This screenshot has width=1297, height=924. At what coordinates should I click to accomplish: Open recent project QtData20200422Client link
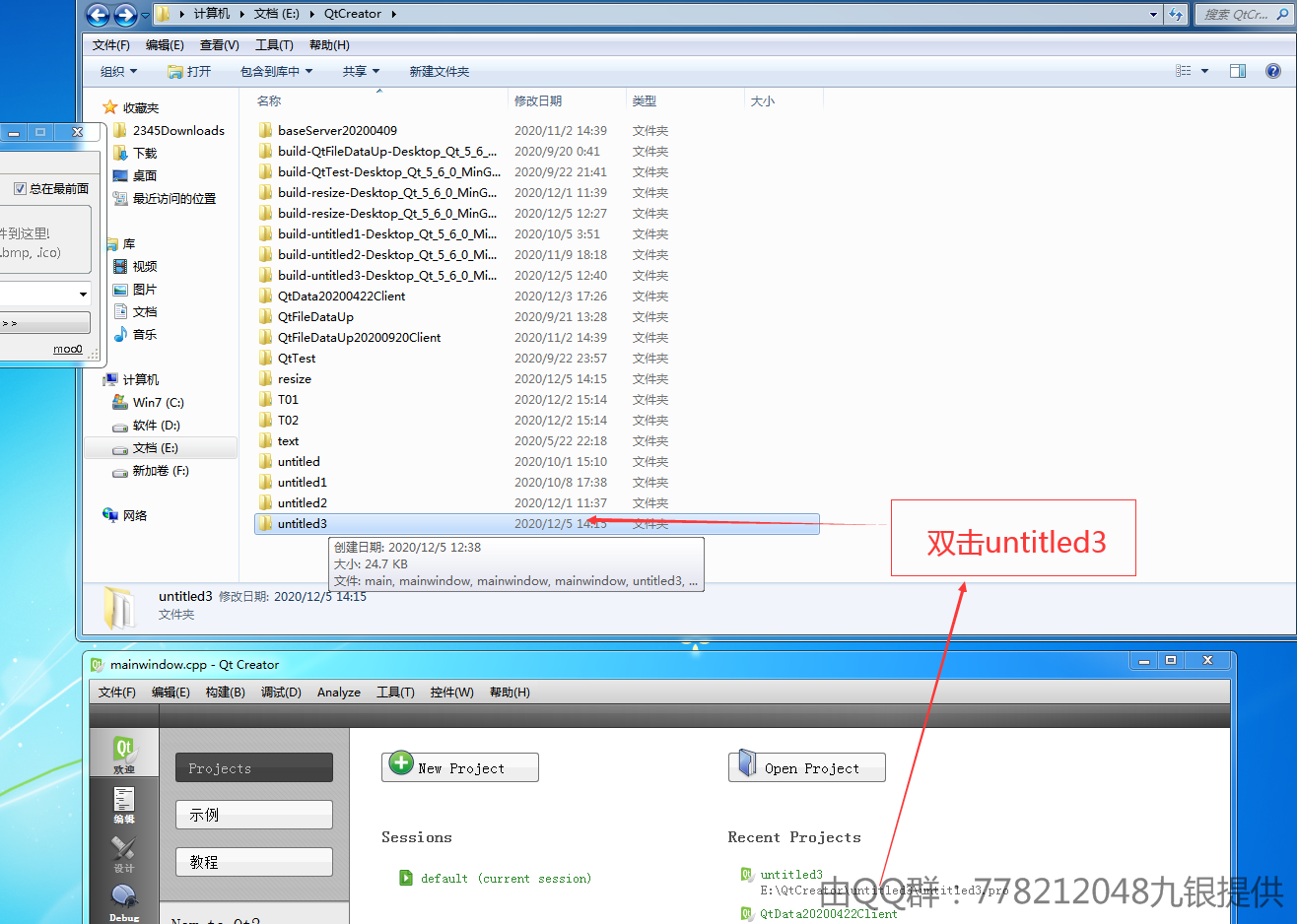click(829, 913)
